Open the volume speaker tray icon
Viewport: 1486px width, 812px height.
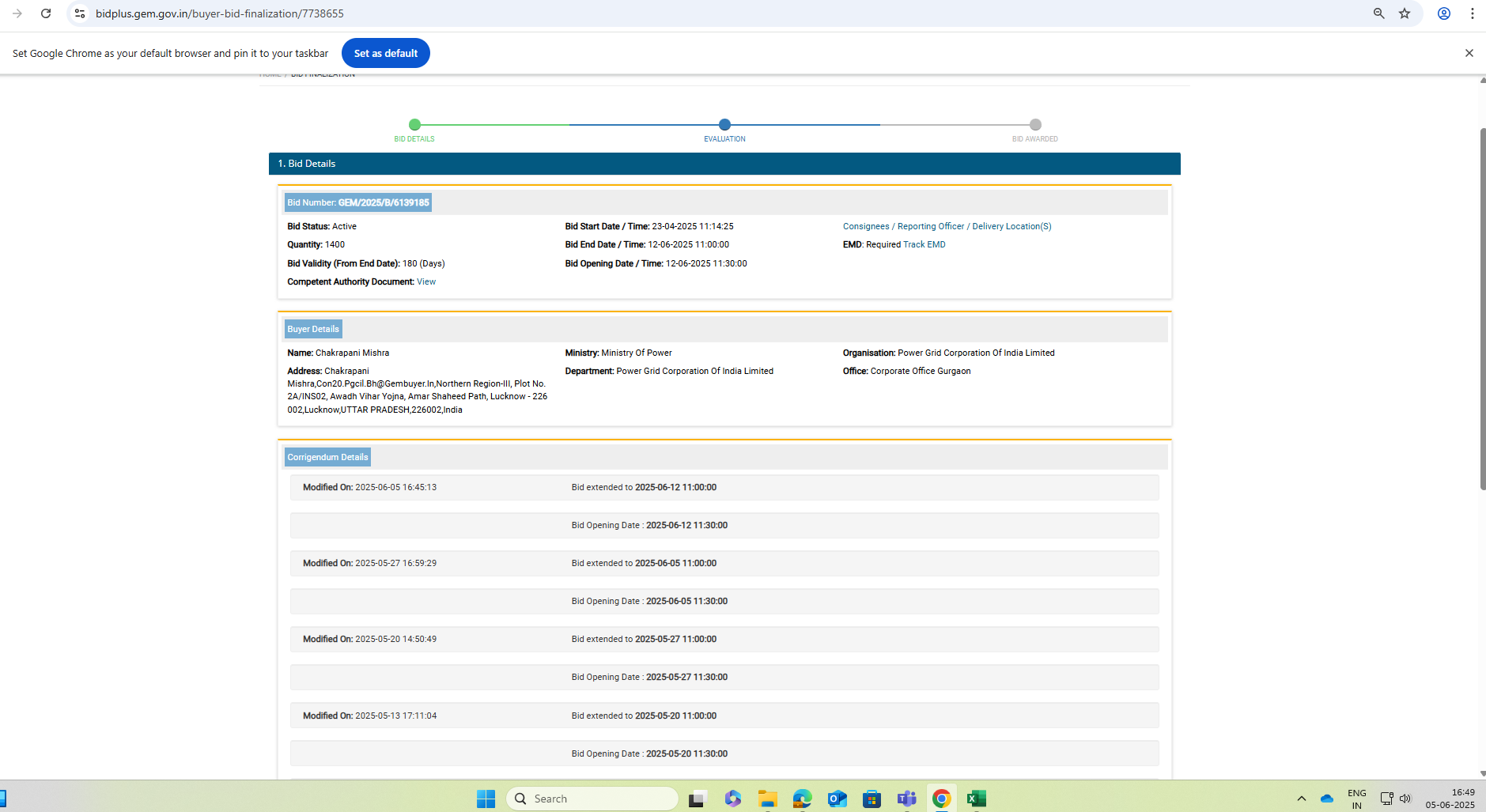1405,799
